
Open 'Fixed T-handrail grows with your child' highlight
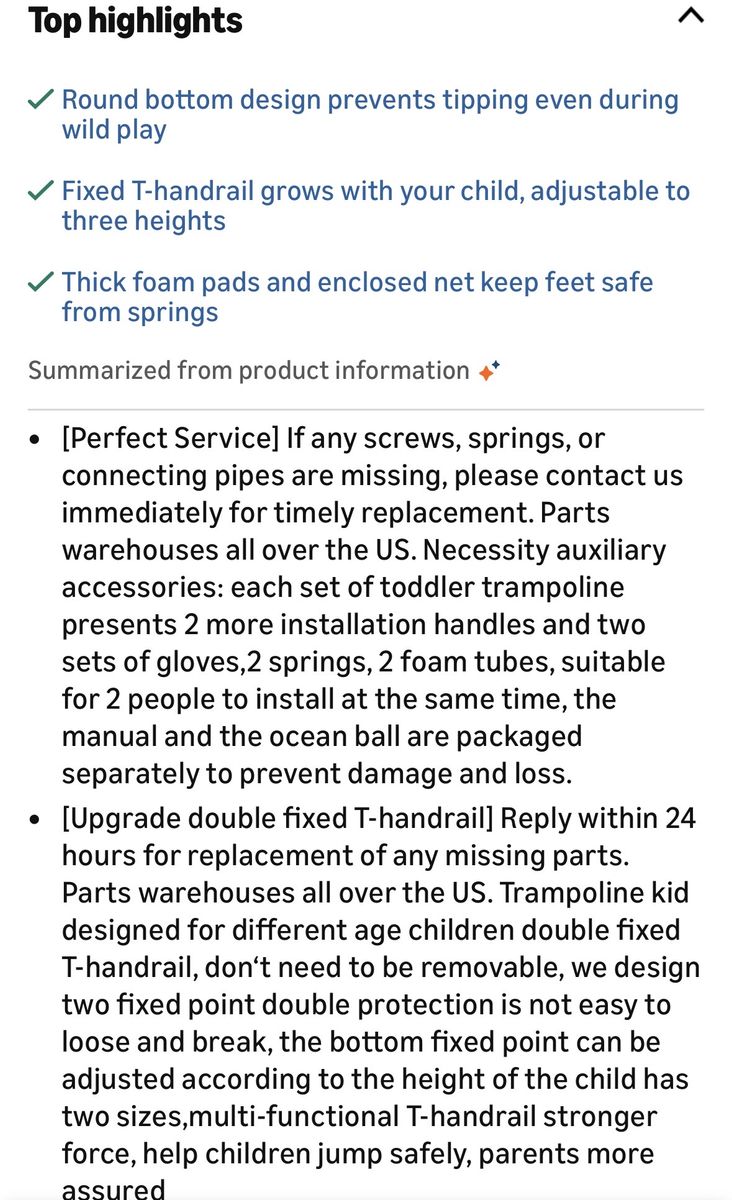pos(376,205)
